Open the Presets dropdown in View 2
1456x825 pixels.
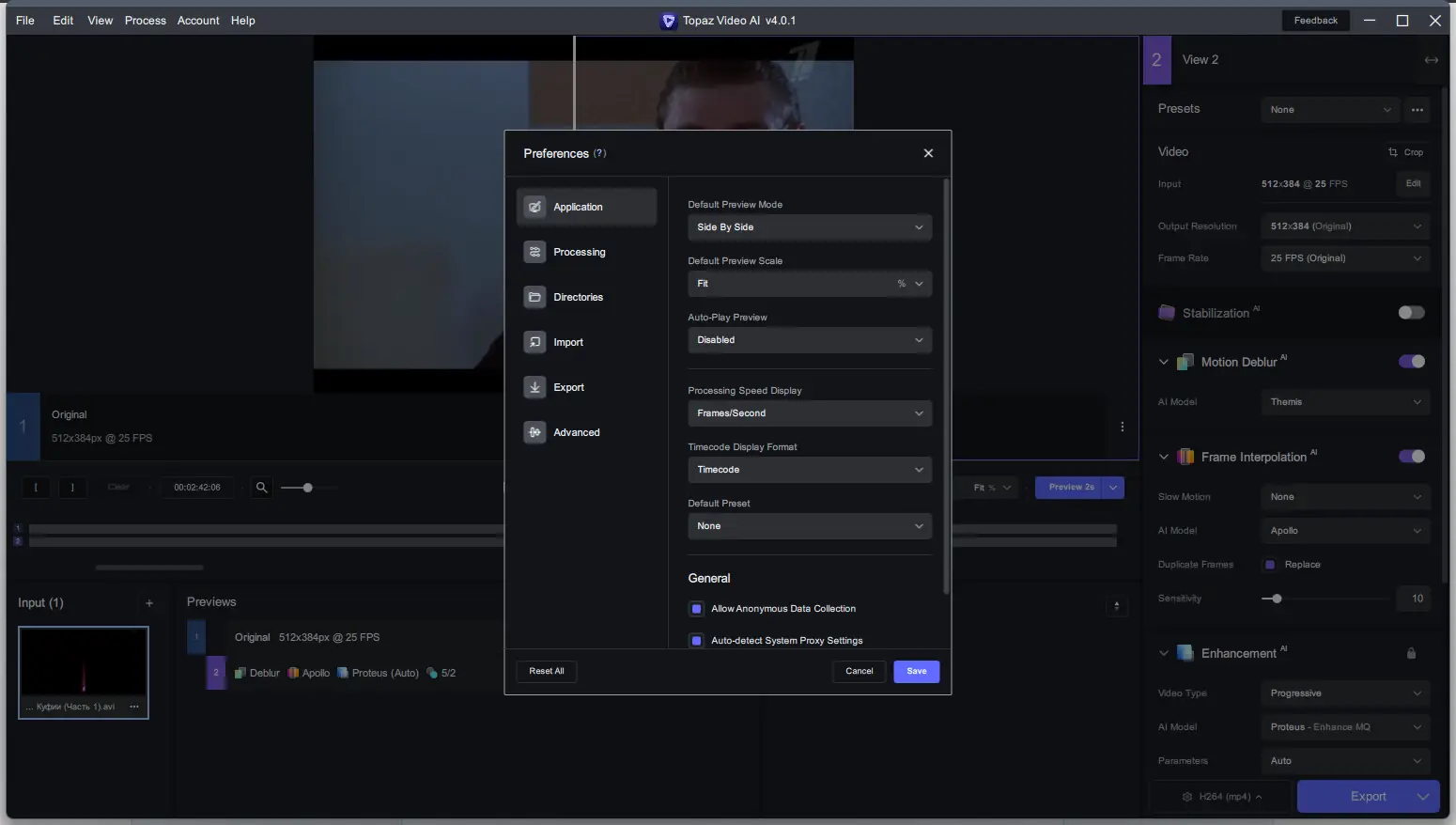[x=1330, y=110]
